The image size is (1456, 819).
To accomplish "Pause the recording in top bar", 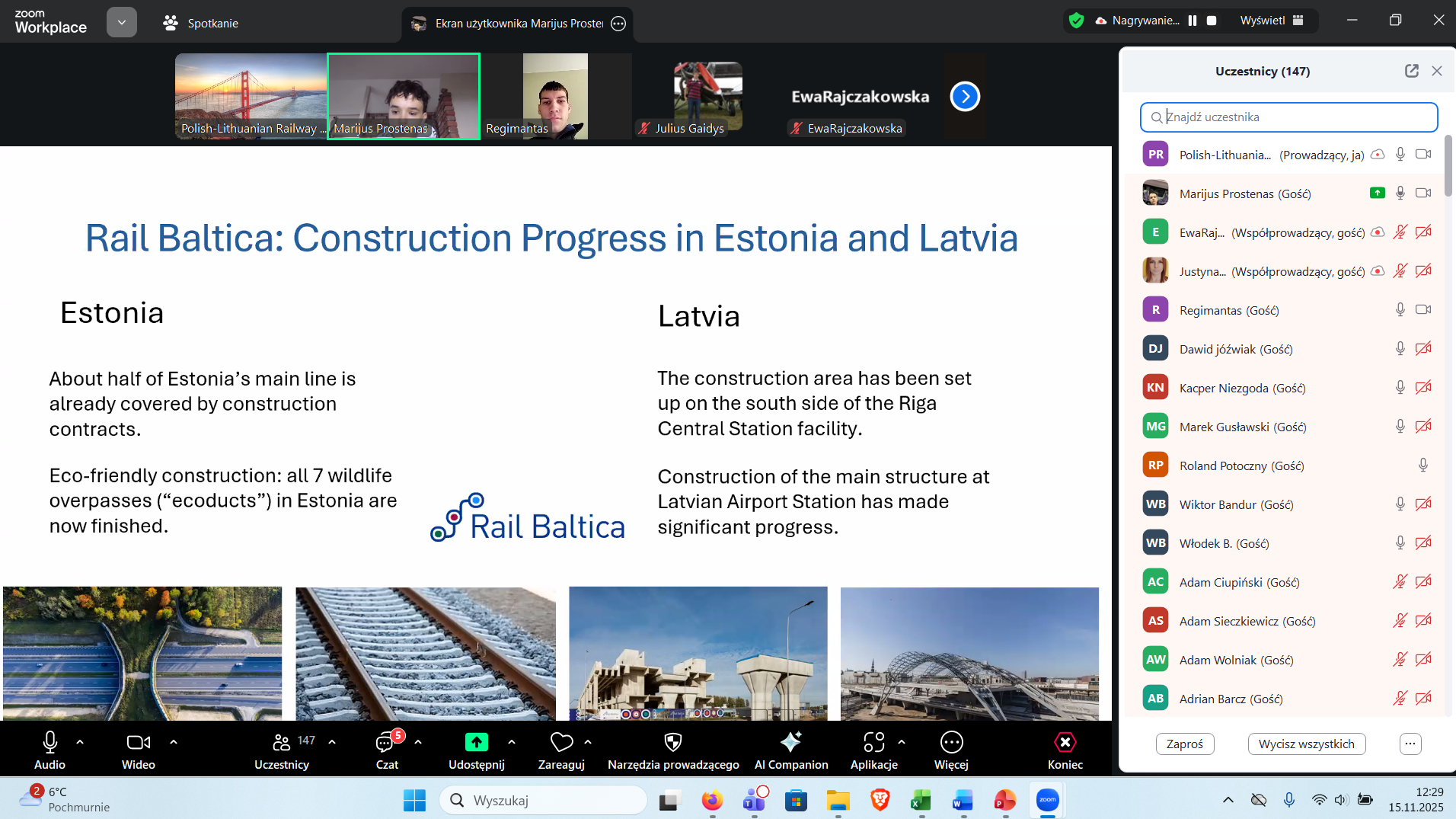I will pos(1193,21).
